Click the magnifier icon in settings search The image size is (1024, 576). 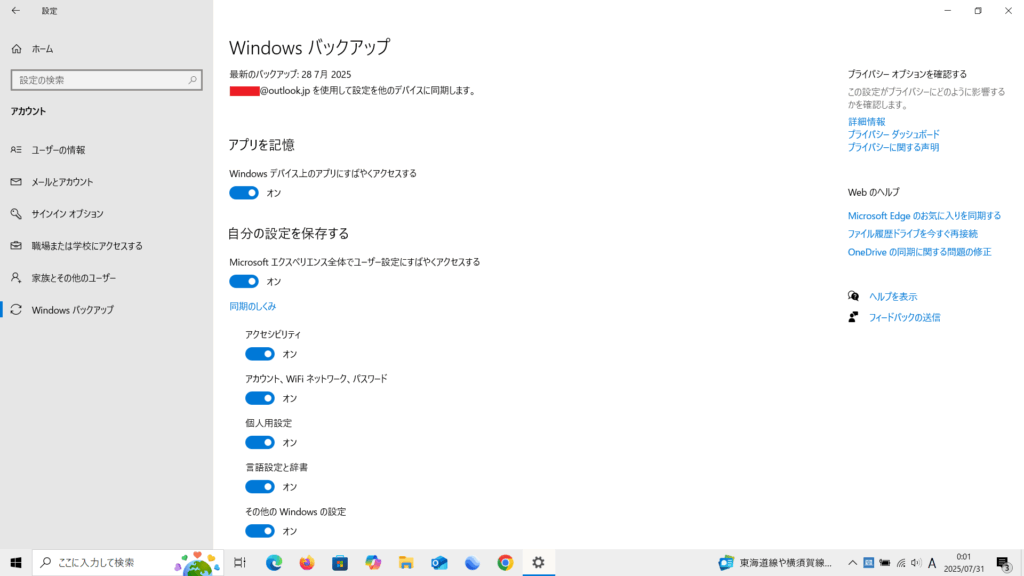tap(193, 80)
